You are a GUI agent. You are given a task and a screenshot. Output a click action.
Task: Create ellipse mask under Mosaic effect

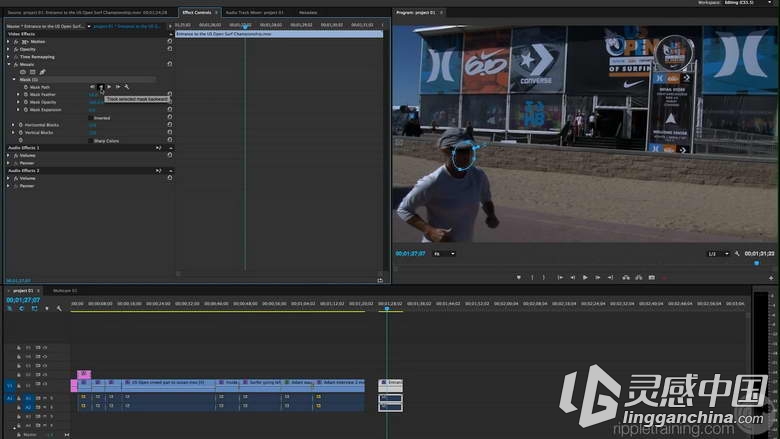[23, 72]
